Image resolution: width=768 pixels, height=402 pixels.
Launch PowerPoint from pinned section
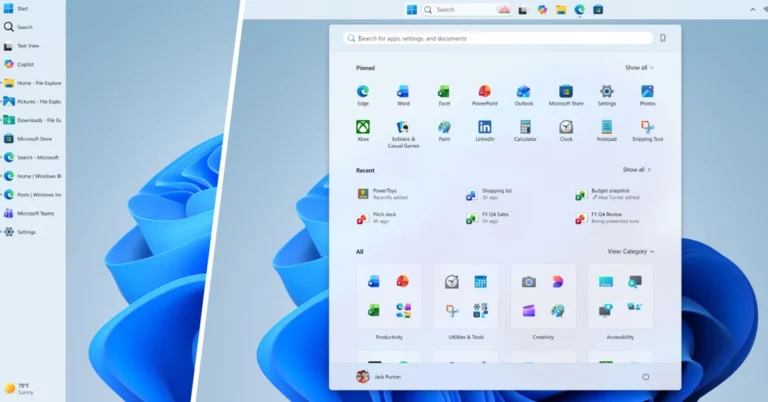click(x=484, y=95)
